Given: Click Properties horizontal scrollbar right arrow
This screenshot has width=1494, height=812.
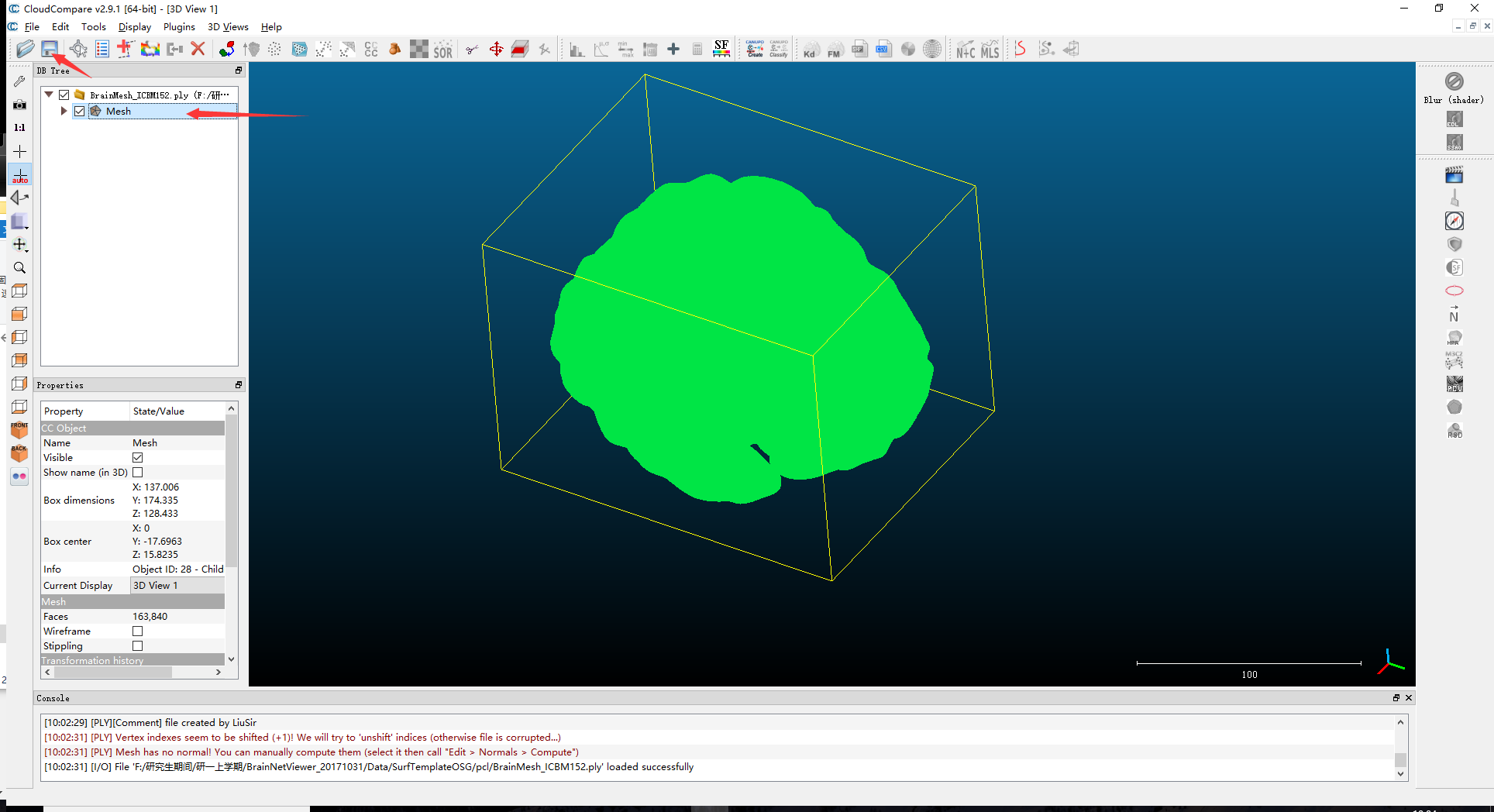Looking at the screenshot, I should [x=219, y=673].
